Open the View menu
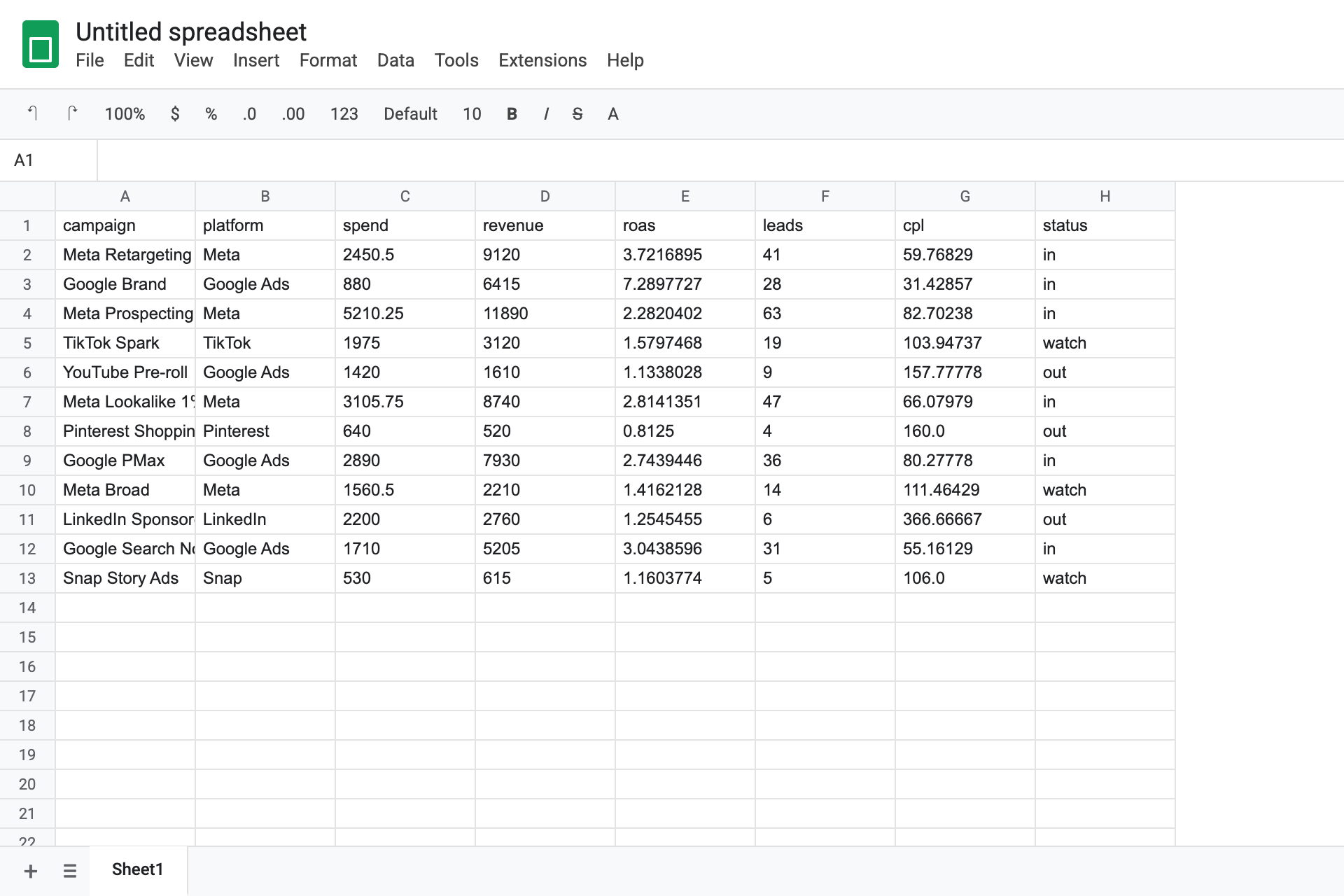Screen dimensions: 1344x896 (x=193, y=60)
